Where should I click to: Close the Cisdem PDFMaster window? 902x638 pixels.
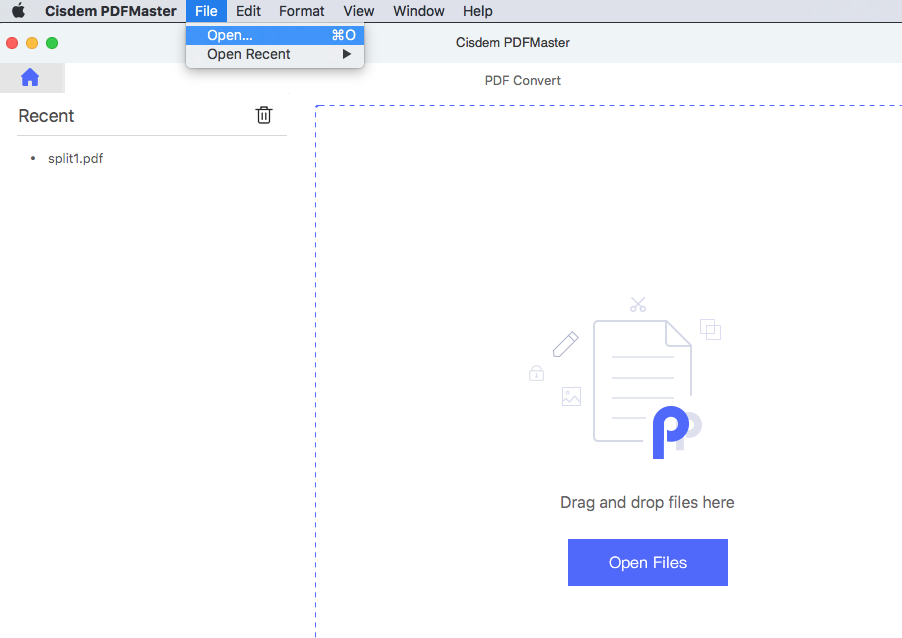click(x=12, y=43)
